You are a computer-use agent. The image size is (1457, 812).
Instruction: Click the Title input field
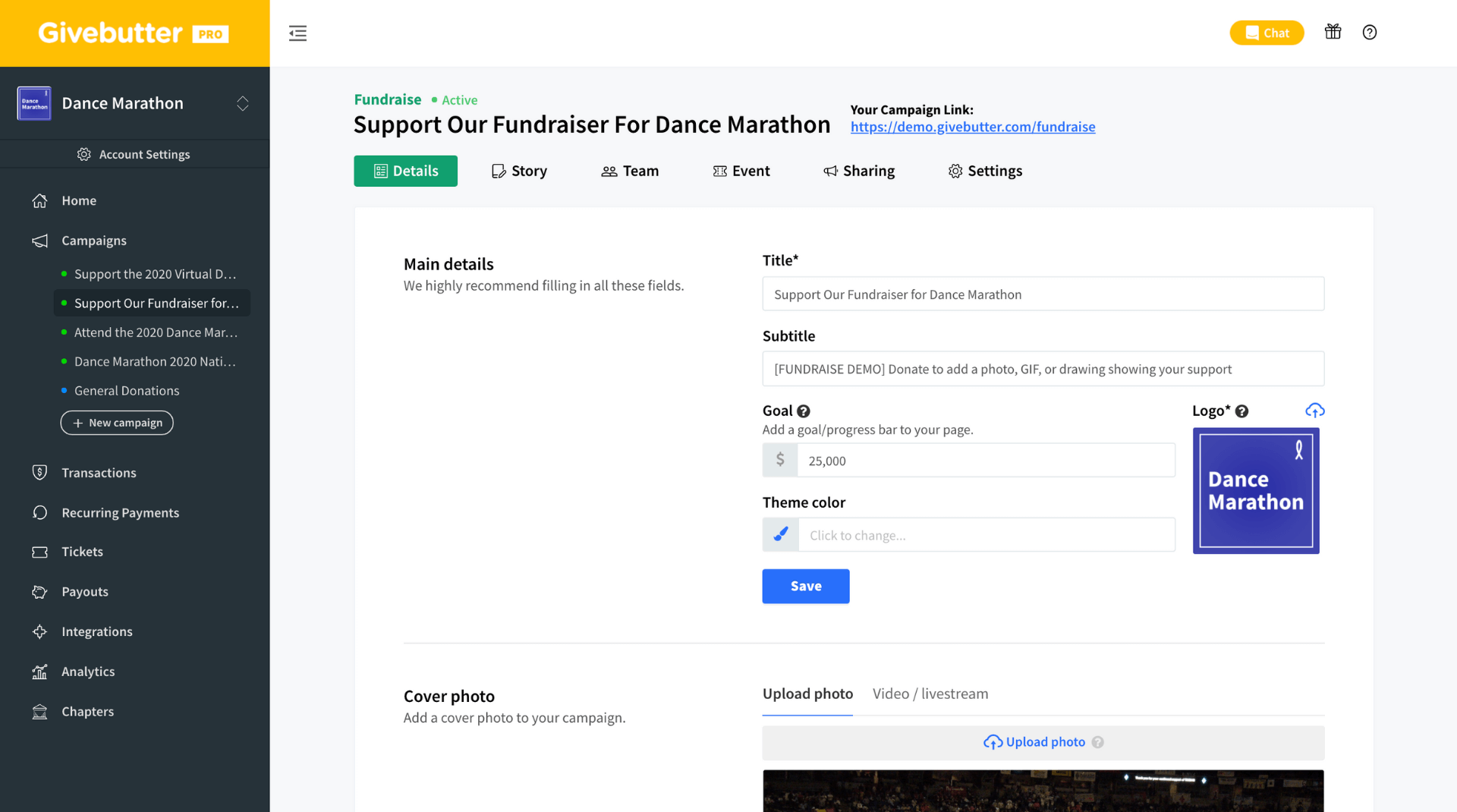point(1043,294)
